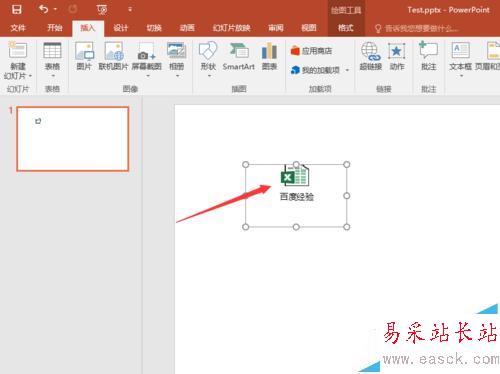Image resolution: width=500 pixels, height=374 pixels.
Task: Click the greyed Redo icon
Action: pos(73,9)
